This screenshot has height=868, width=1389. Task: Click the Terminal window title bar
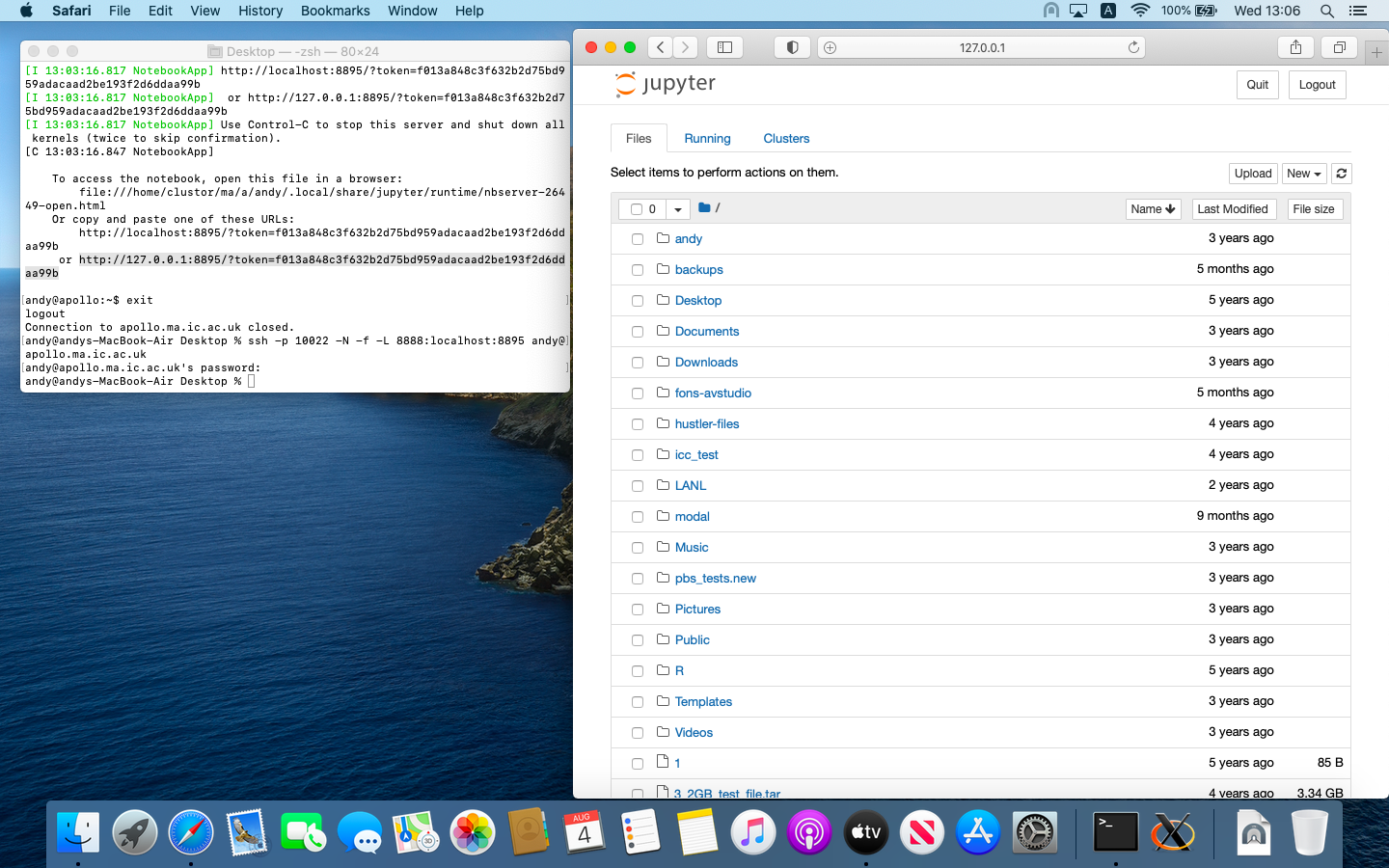295,51
